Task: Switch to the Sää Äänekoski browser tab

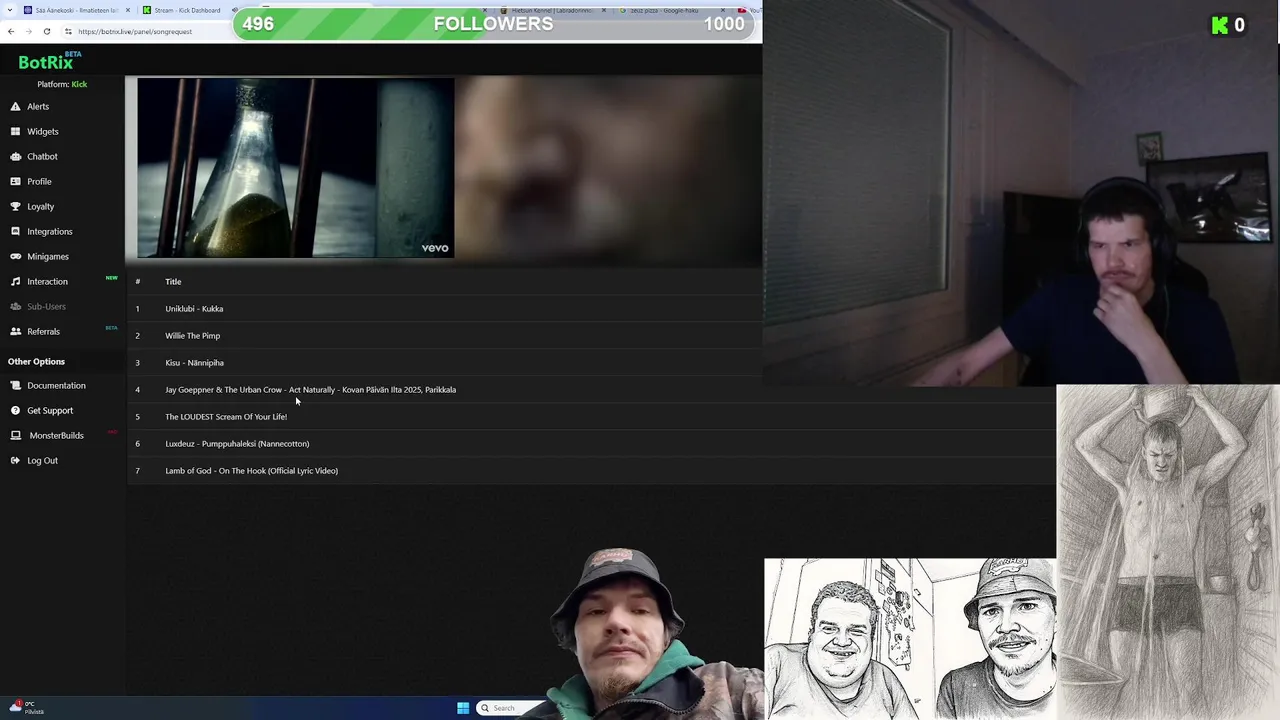Action: tap(76, 10)
